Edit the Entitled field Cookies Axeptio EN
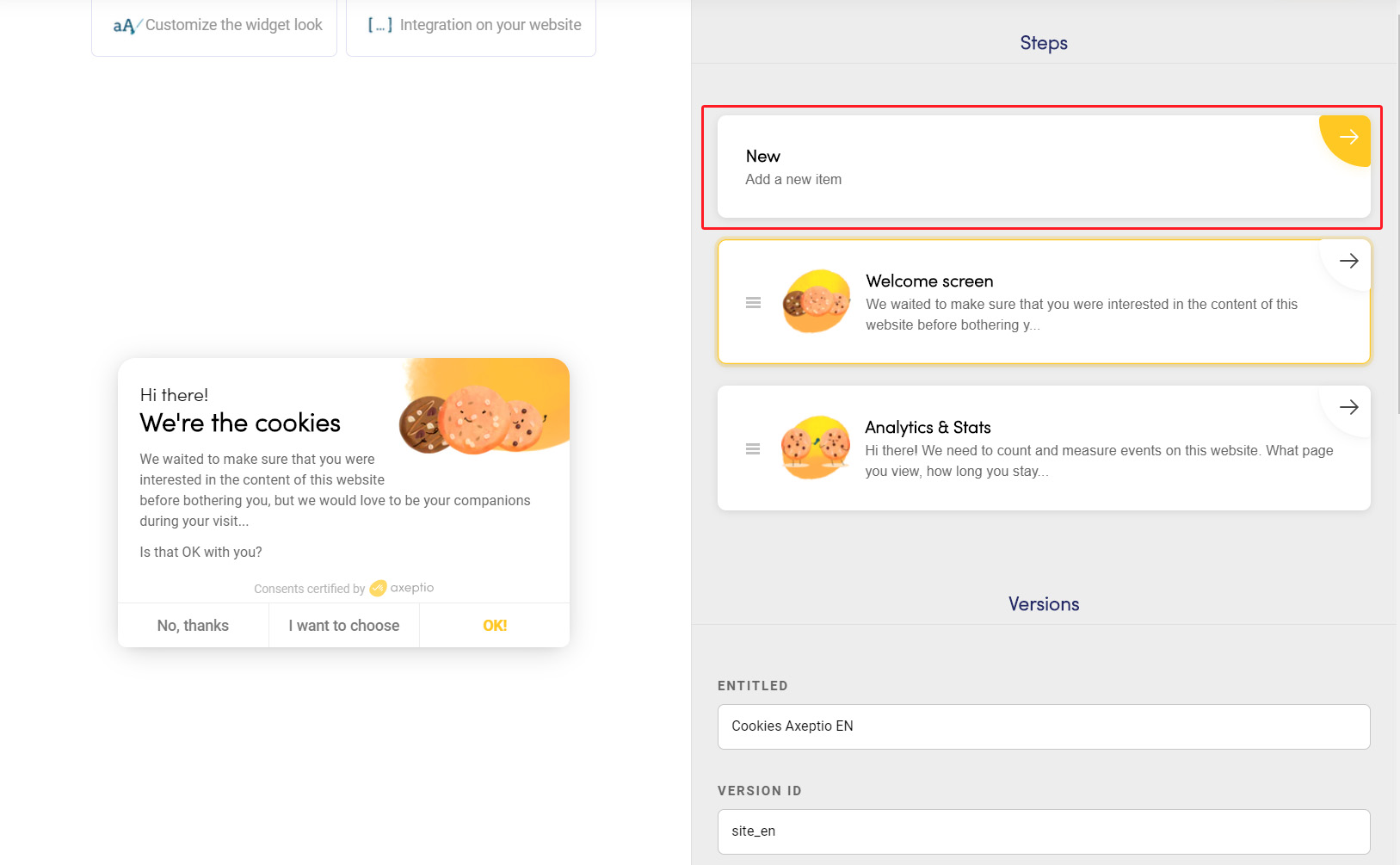The height and width of the screenshot is (865, 1400). click(x=1043, y=726)
